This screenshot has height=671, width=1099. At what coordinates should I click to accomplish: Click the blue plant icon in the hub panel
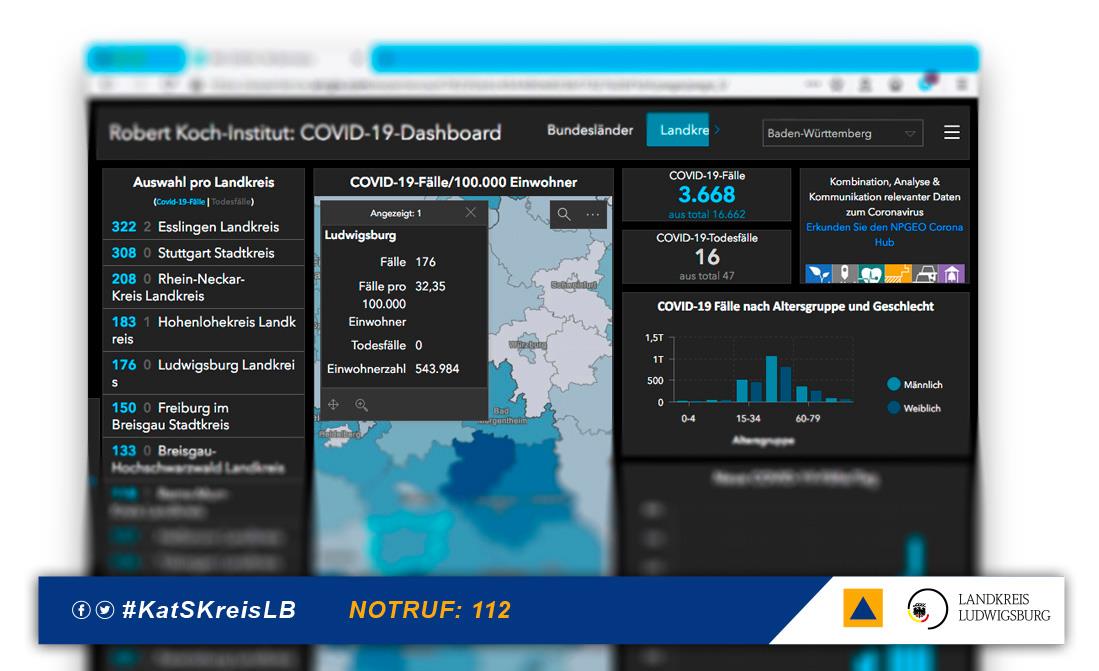click(x=818, y=273)
